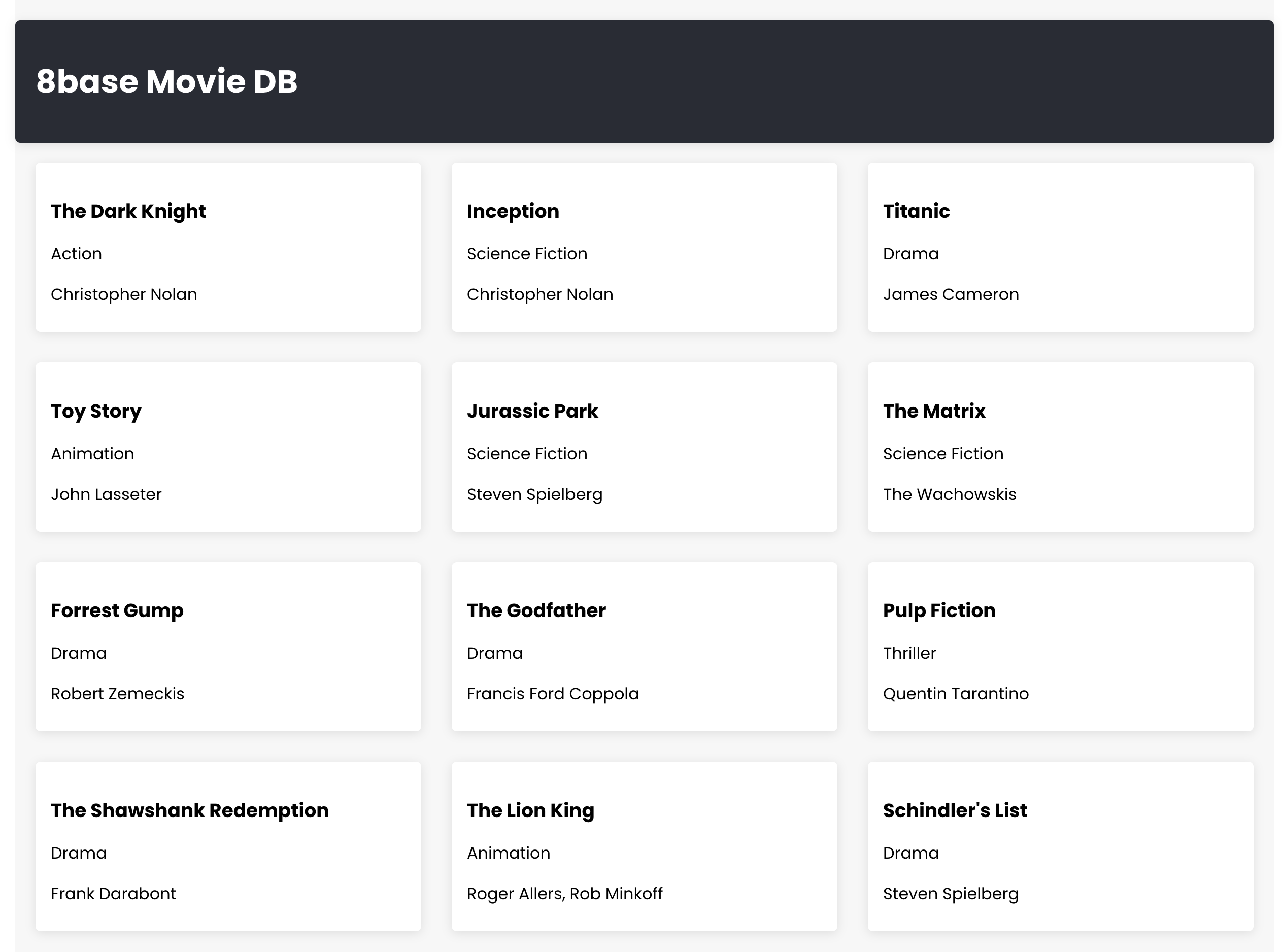
Task: Click the 8base Movie DB header title
Action: [x=166, y=81]
